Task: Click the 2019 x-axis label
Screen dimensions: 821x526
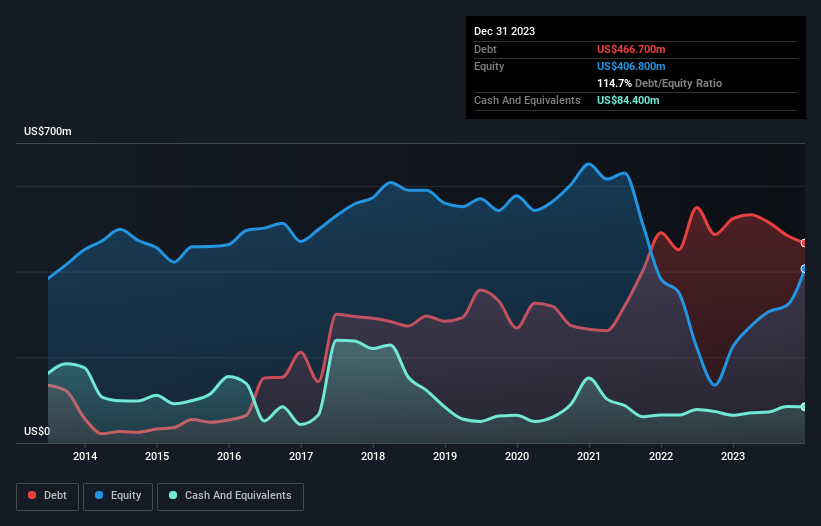Action: pos(445,456)
